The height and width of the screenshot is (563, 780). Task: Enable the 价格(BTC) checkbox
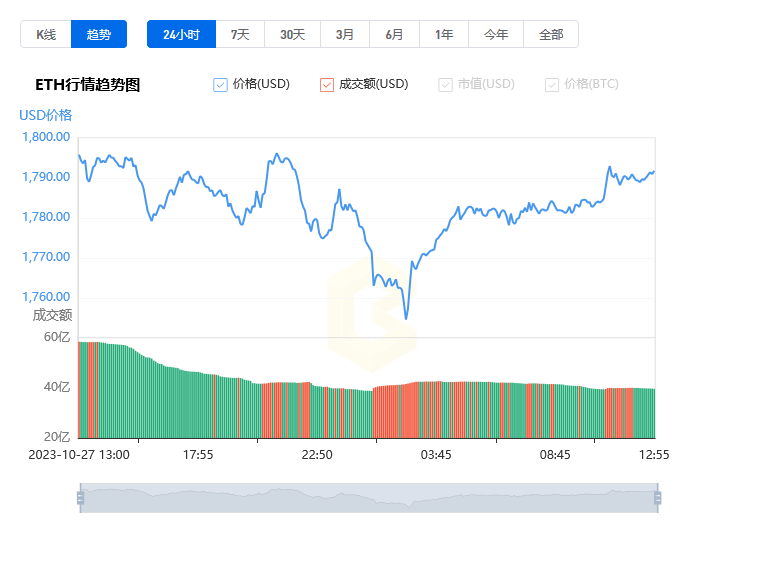tap(552, 85)
